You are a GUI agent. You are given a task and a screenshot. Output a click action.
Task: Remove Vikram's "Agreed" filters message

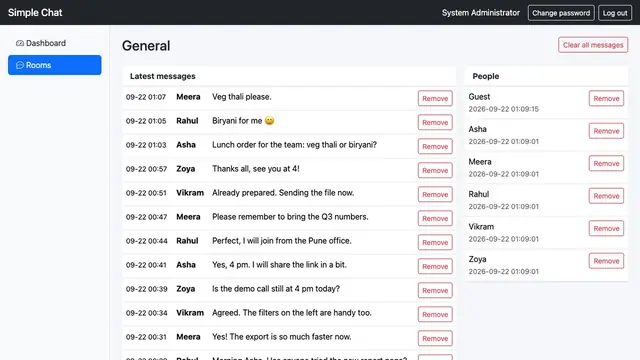435,315
